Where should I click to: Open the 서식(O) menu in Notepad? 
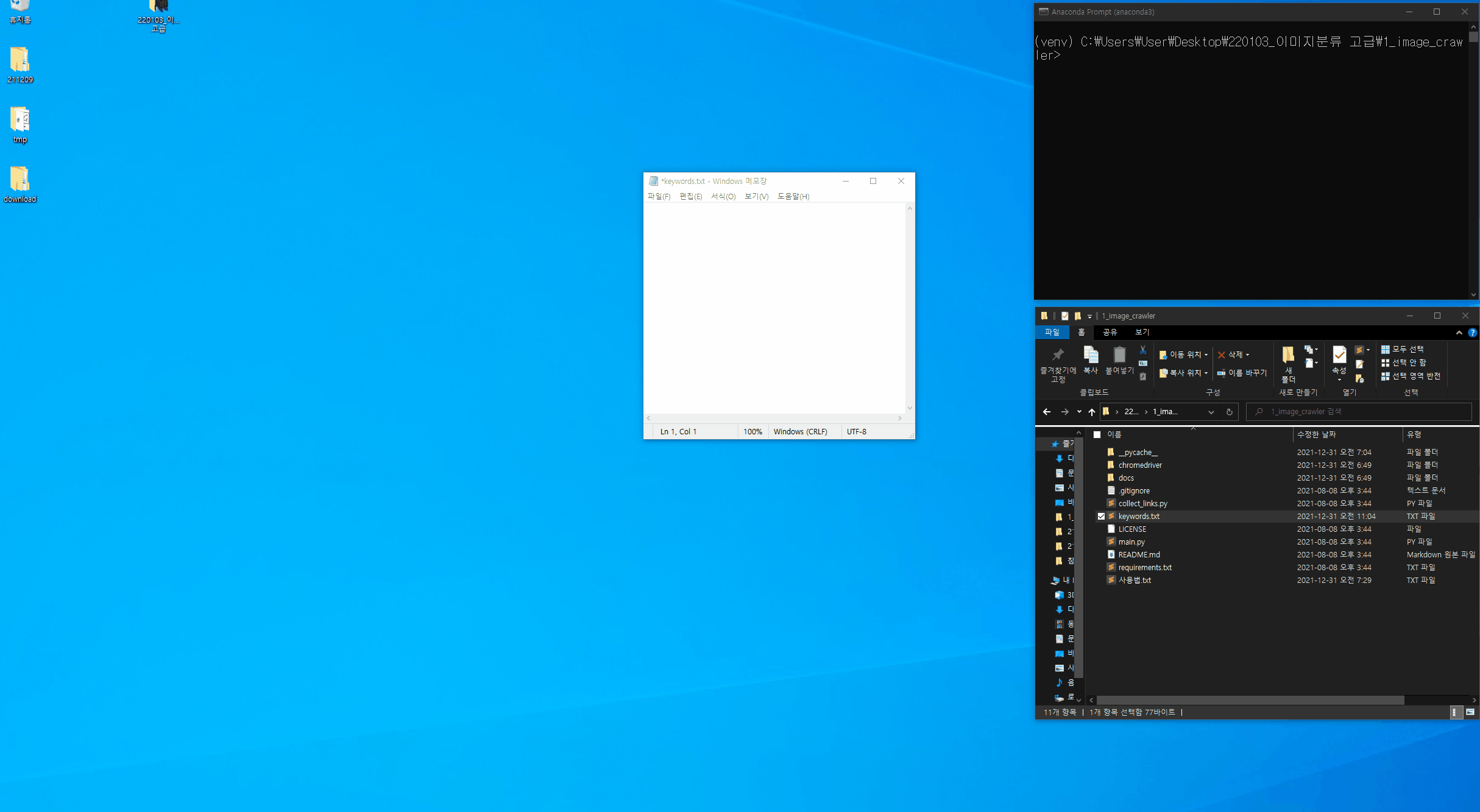[x=723, y=196]
